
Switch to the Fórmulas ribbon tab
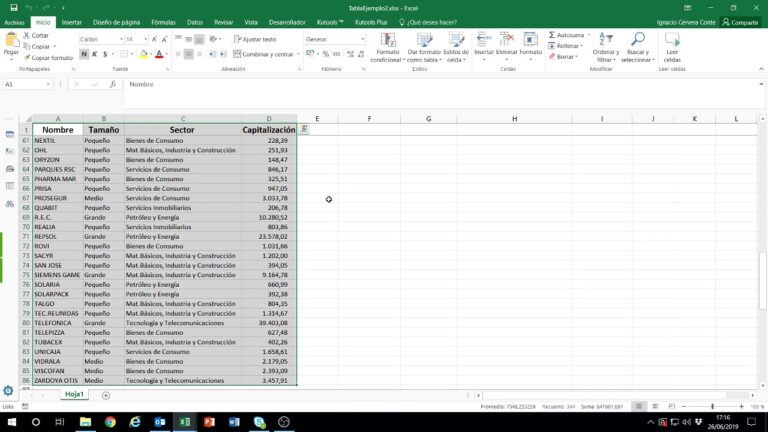163,21
